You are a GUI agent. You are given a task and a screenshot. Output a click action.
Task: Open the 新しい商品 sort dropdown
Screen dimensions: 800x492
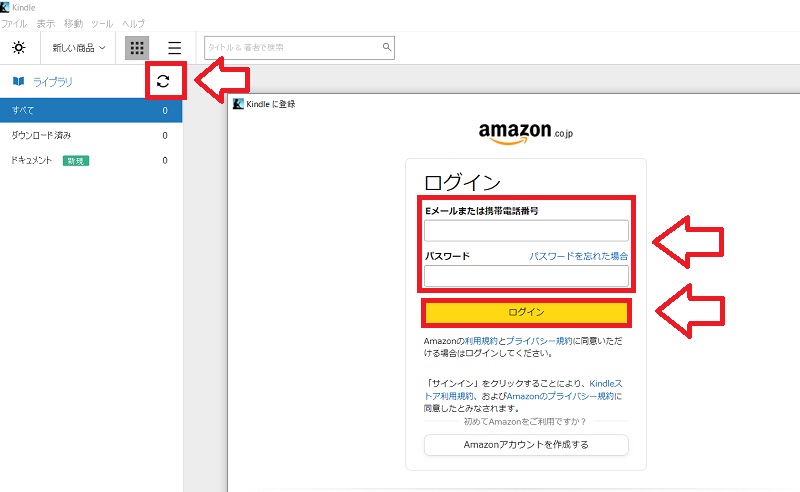coord(79,48)
